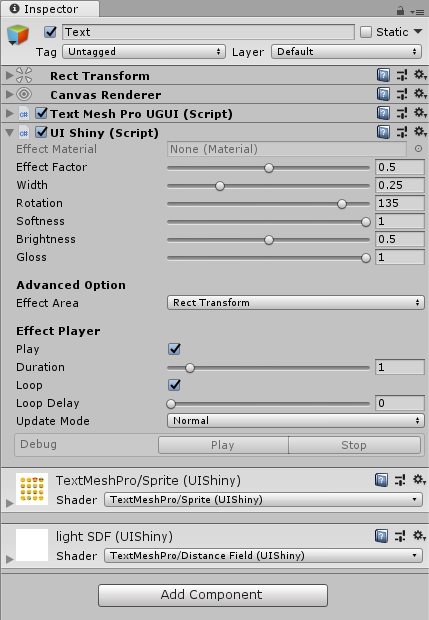This screenshot has height=620, width=429.
Task: Click the Rotation value field showing 135
Action: coord(400,203)
